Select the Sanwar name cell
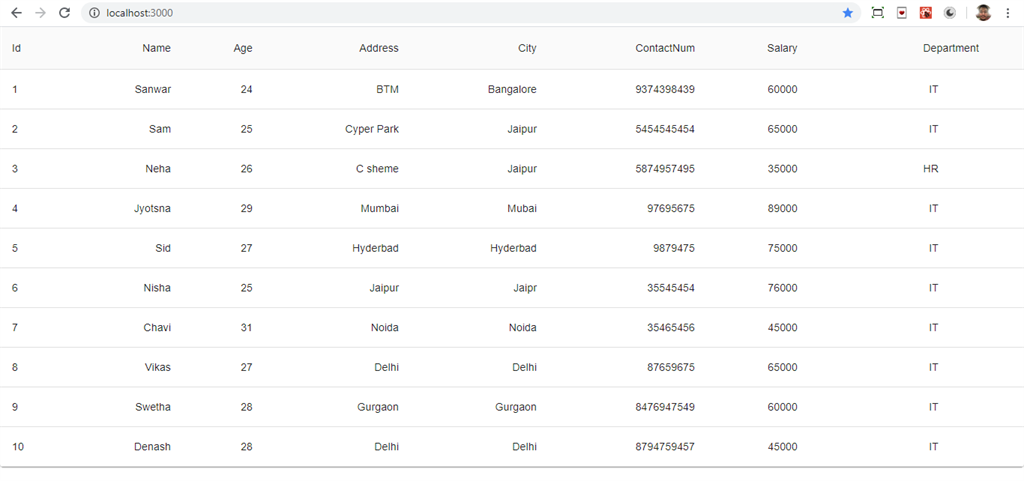This screenshot has height=481, width=1024. click(153, 89)
